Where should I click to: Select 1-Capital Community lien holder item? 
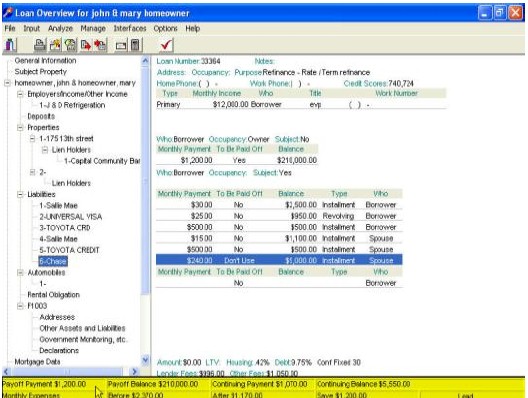(x=102, y=161)
